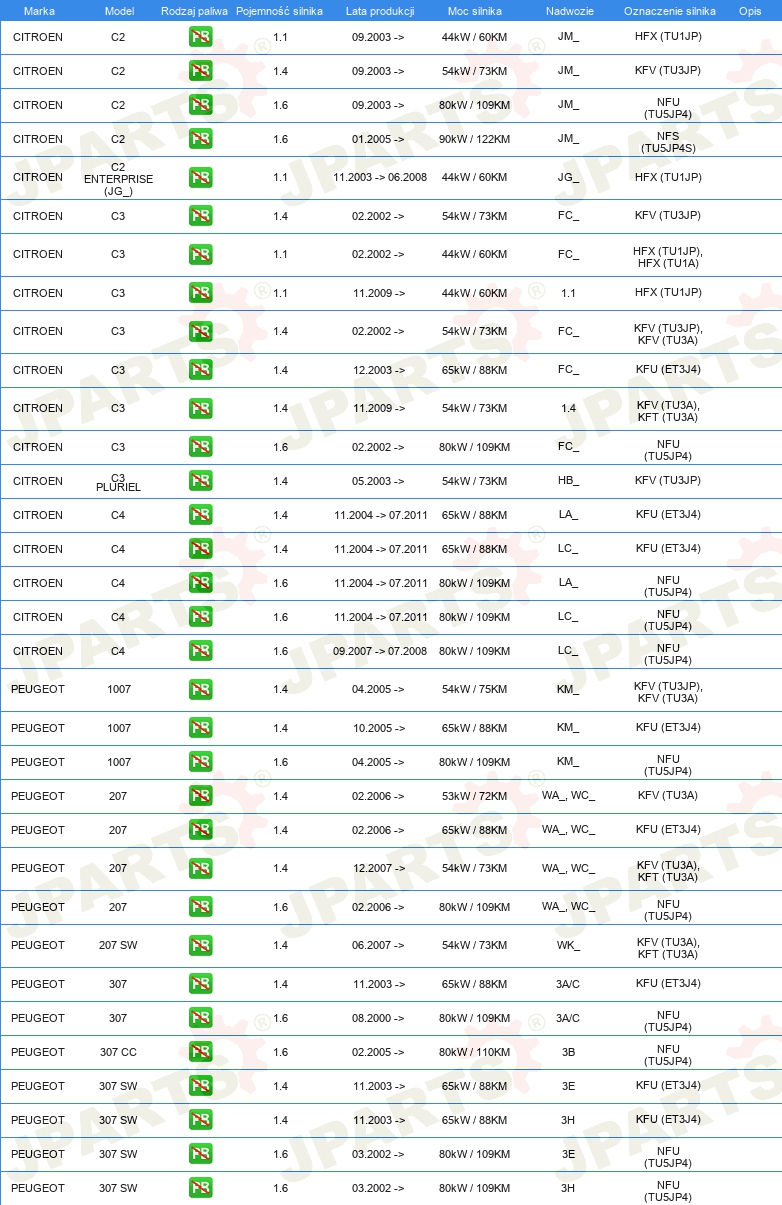Click fuel icon in C2 1.4 54kW/73KM row
This screenshot has width=782, height=1205.
coord(200,71)
